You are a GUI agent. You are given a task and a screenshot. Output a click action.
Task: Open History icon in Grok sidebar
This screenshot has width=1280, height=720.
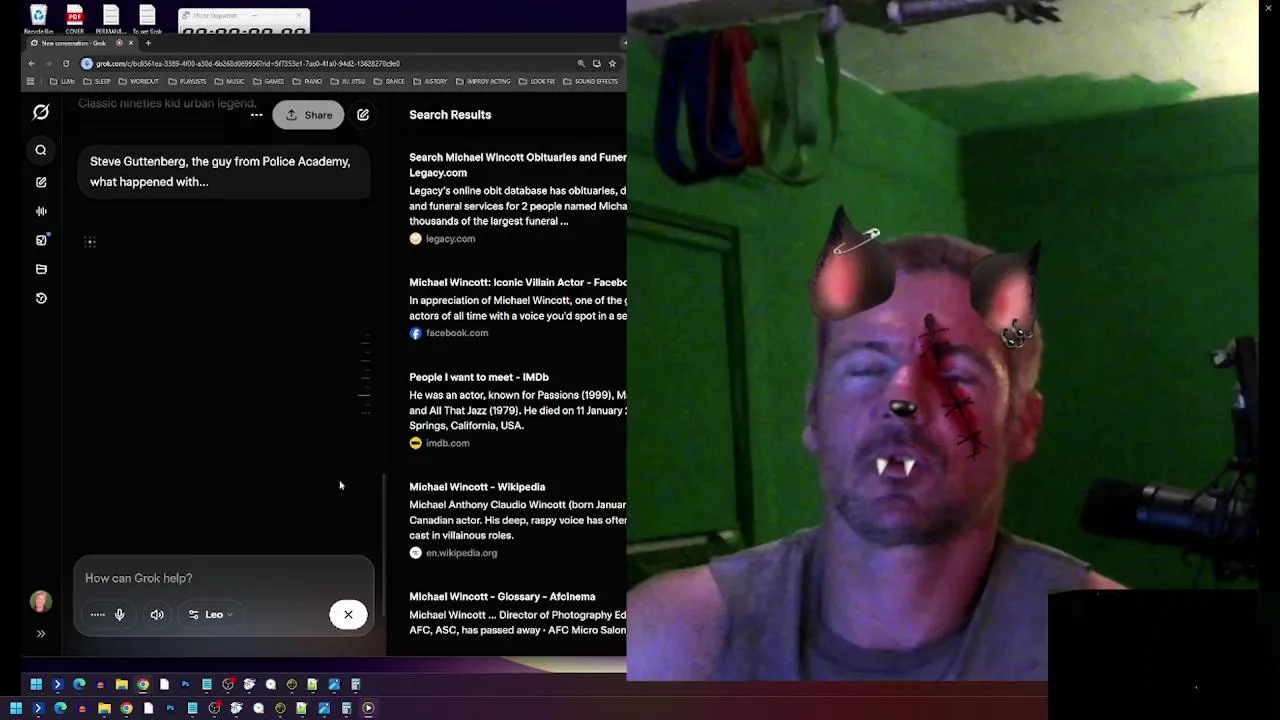coord(41,298)
